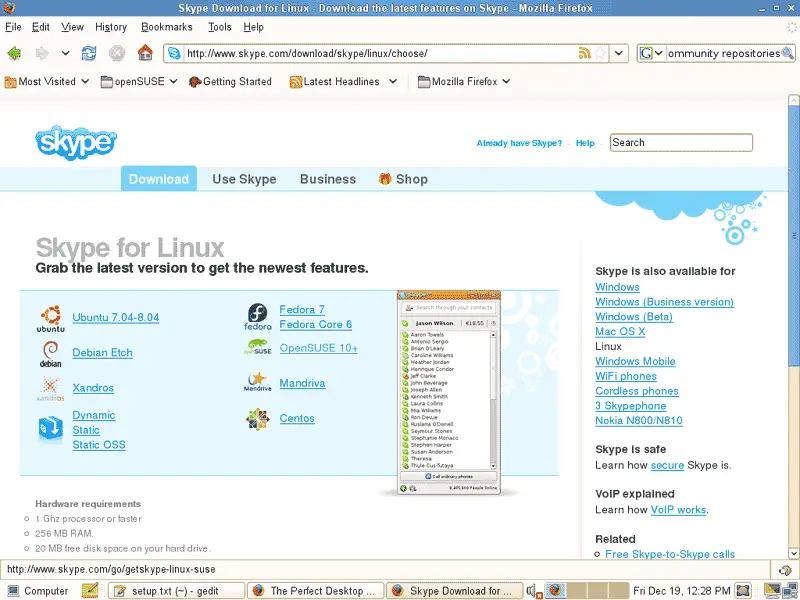Expand the Mozilla Firefox bookmarks folder

[464, 82]
